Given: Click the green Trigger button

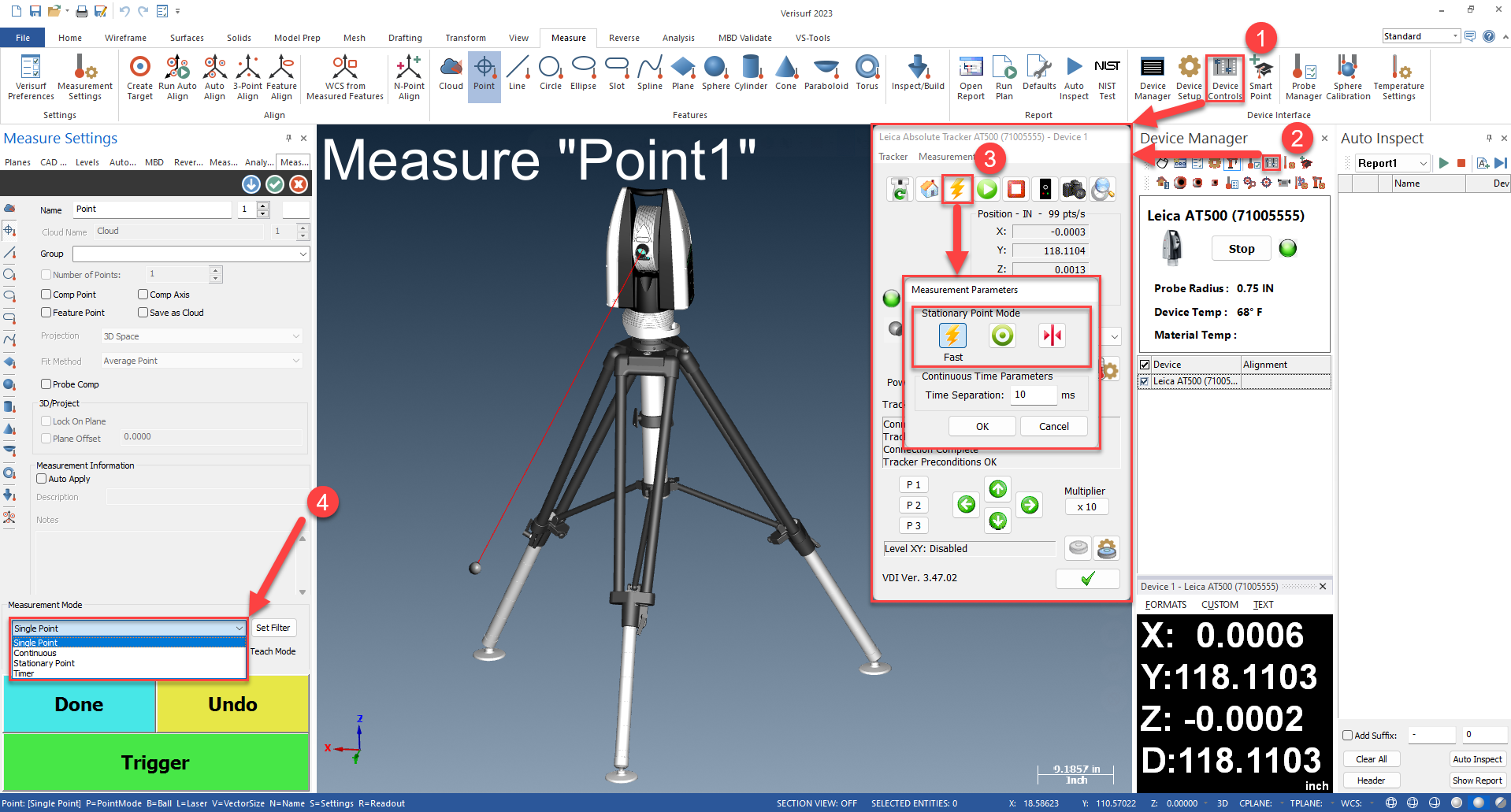Looking at the screenshot, I should [156, 762].
